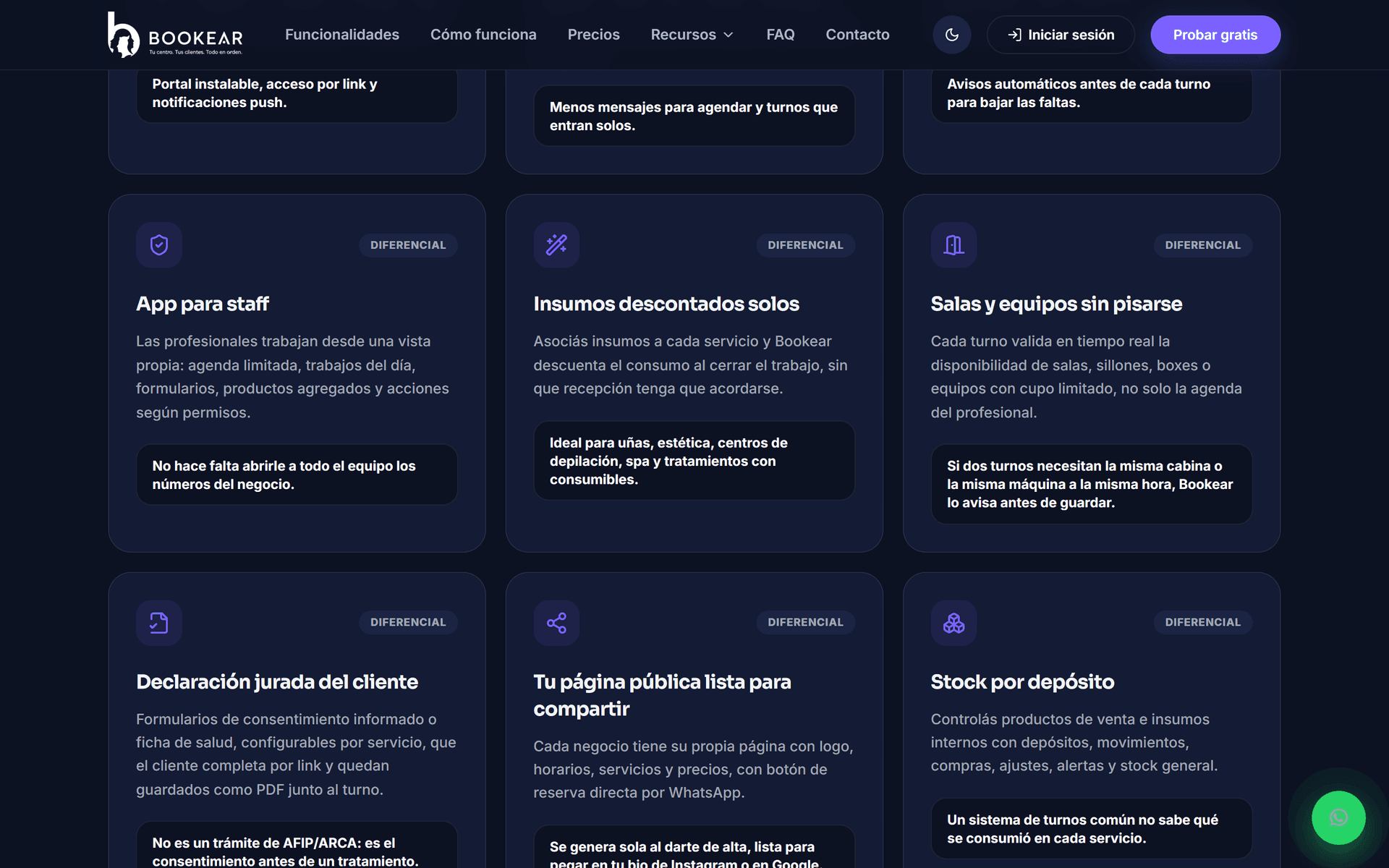1389x868 pixels.
Task: Click the note 'Ideal para uñas, estética'
Action: (694, 461)
